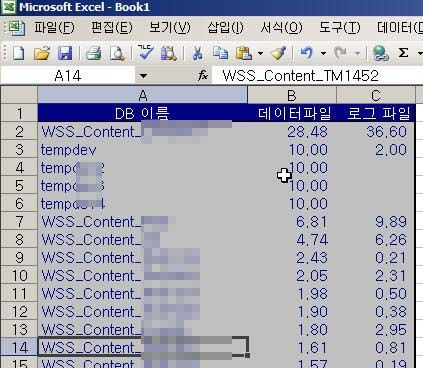Click the Copy icon
This screenshot has height=368, width=423.
pos(220,53)
